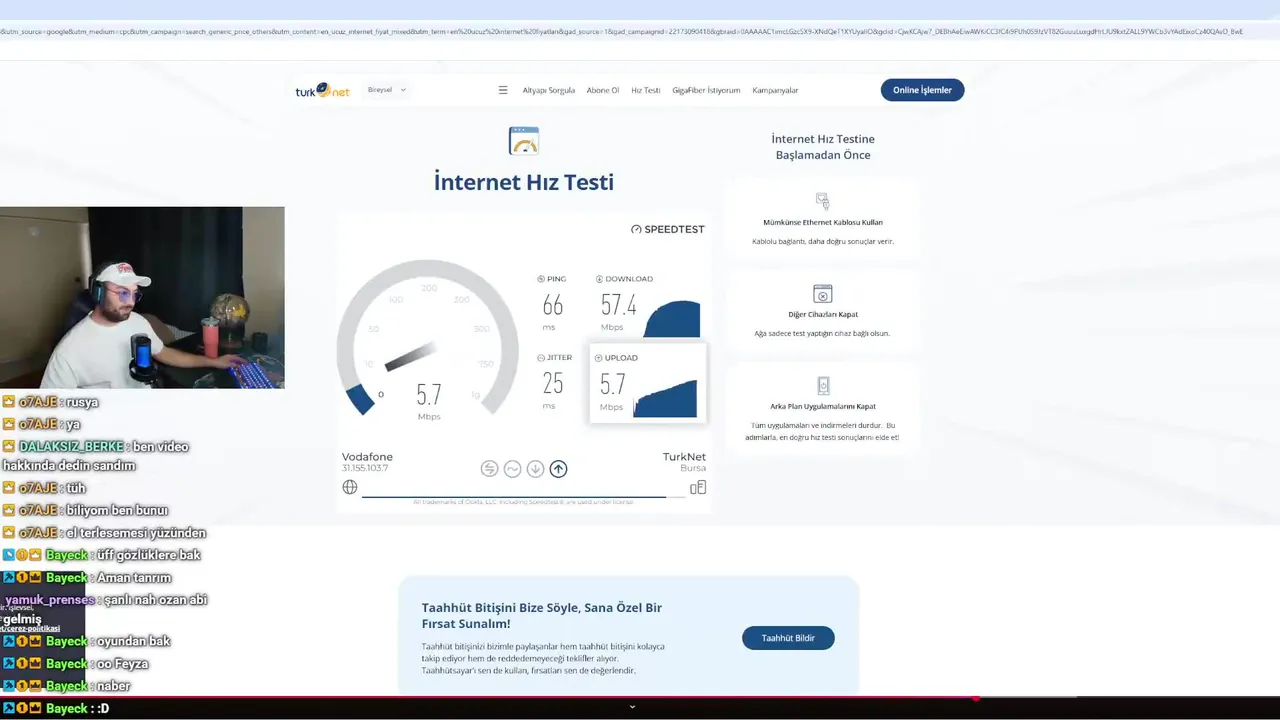Click the 57.4 download value
This screenshot has height=720, width=1280.
[618, 305]
